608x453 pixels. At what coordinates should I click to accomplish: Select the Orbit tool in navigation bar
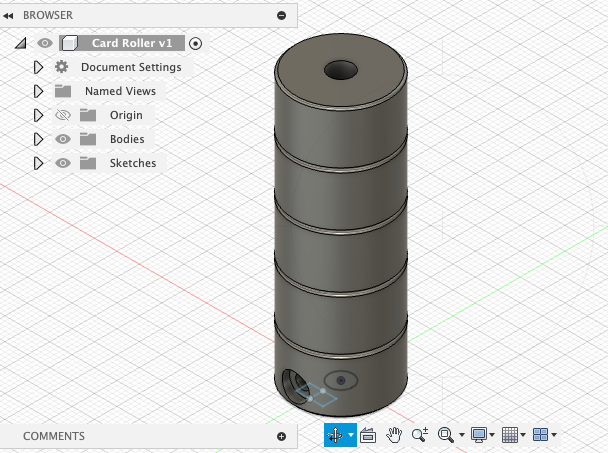[335, 435]
